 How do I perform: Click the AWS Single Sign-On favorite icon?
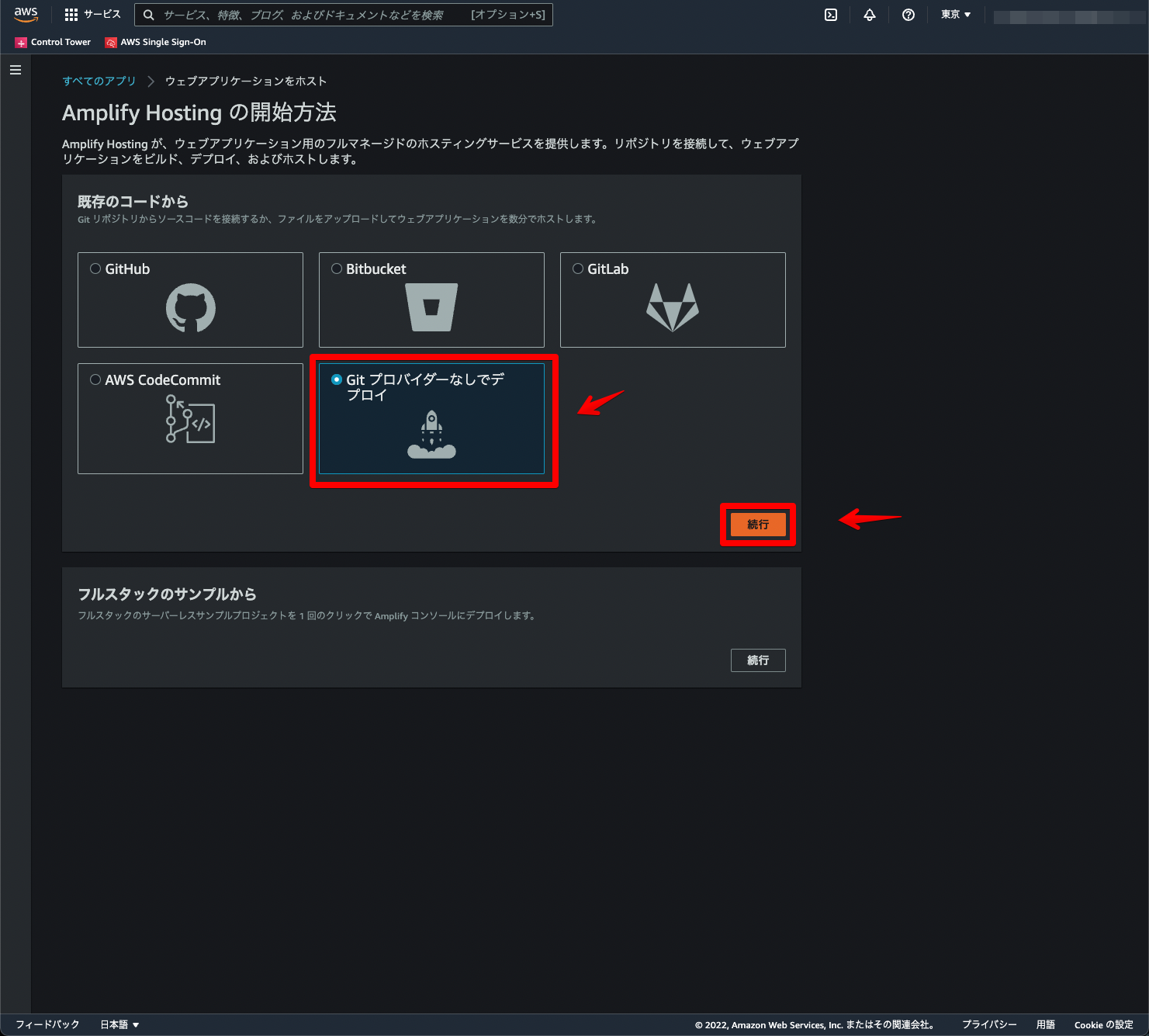110,42
